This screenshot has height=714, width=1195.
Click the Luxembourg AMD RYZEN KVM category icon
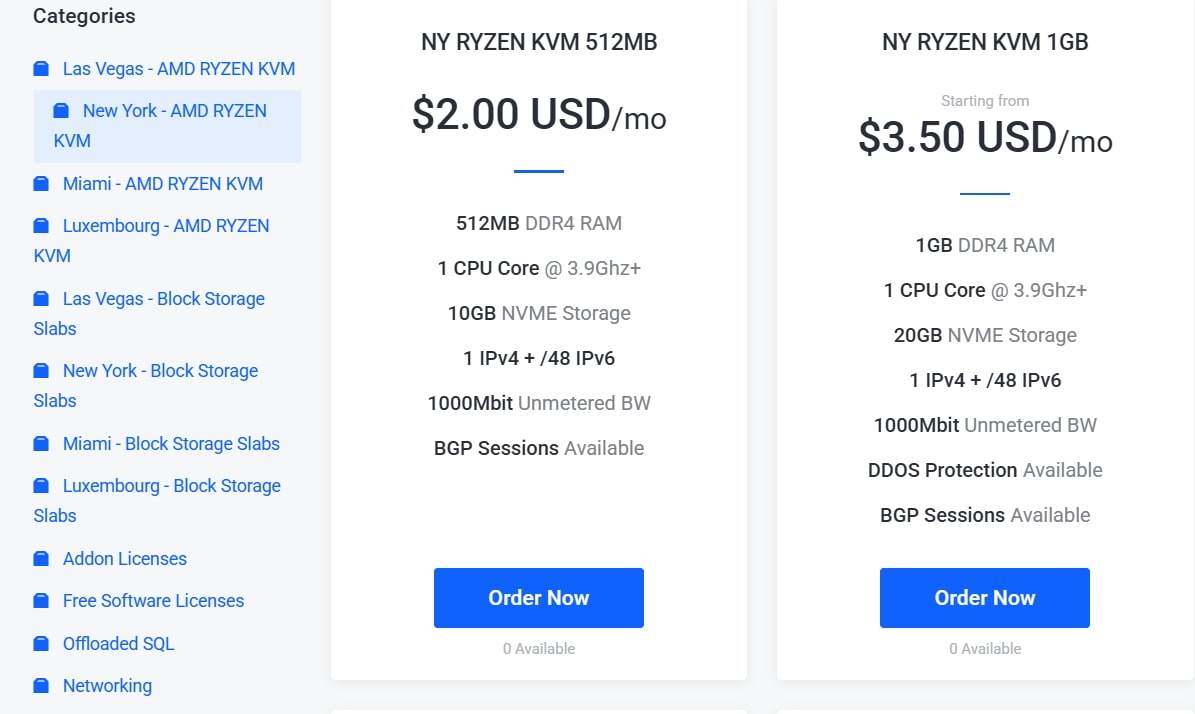41,226
